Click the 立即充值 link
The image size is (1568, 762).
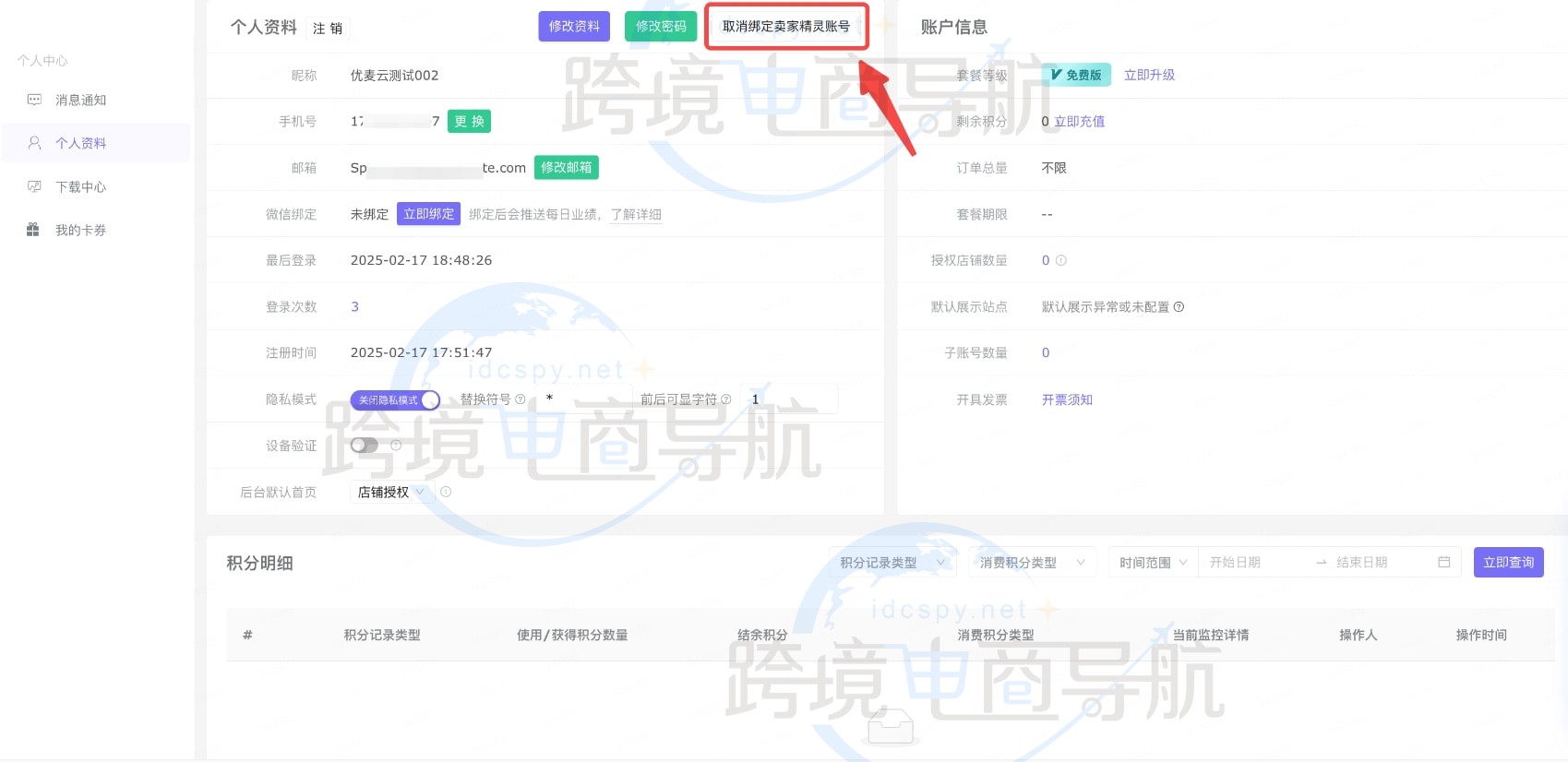coord(1080,121)
